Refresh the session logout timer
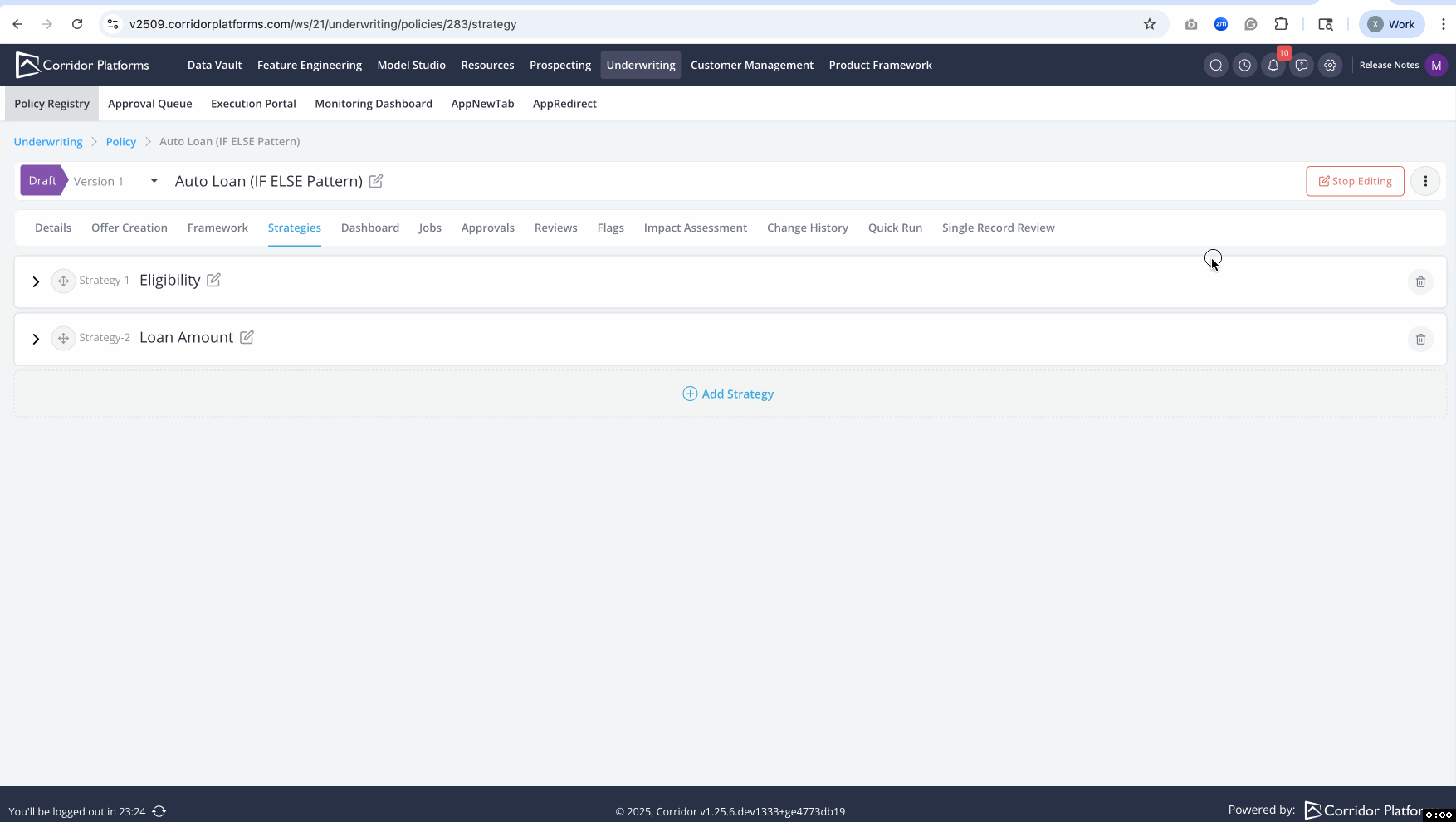This screenshot has width=1456, height=822. (159, 811)
